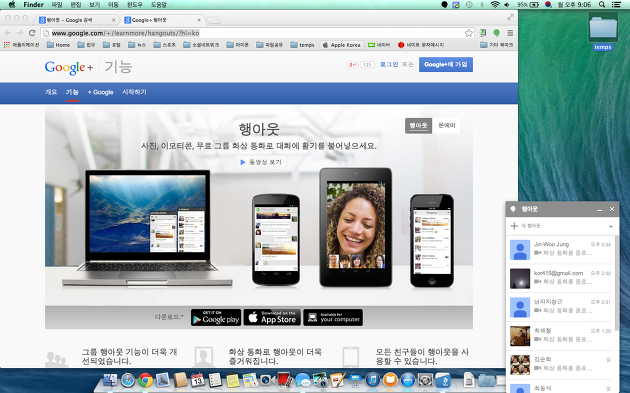Select the 행아웃 view toggle
Image resolution: width=630 pixels, height=393 pixels.
point(418,126)
